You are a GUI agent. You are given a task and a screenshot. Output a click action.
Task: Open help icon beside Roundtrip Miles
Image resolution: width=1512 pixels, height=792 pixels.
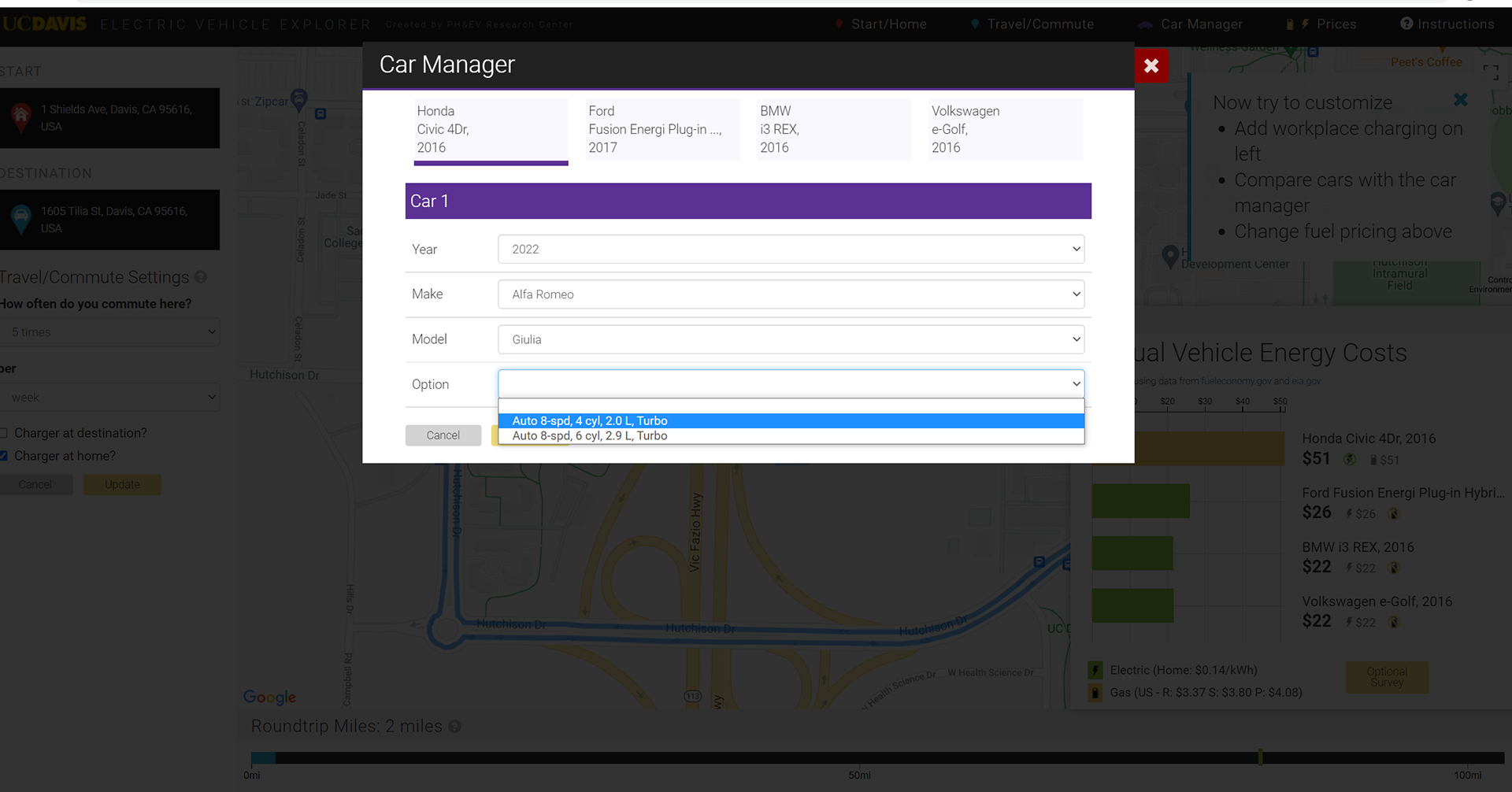pos(454,727)
